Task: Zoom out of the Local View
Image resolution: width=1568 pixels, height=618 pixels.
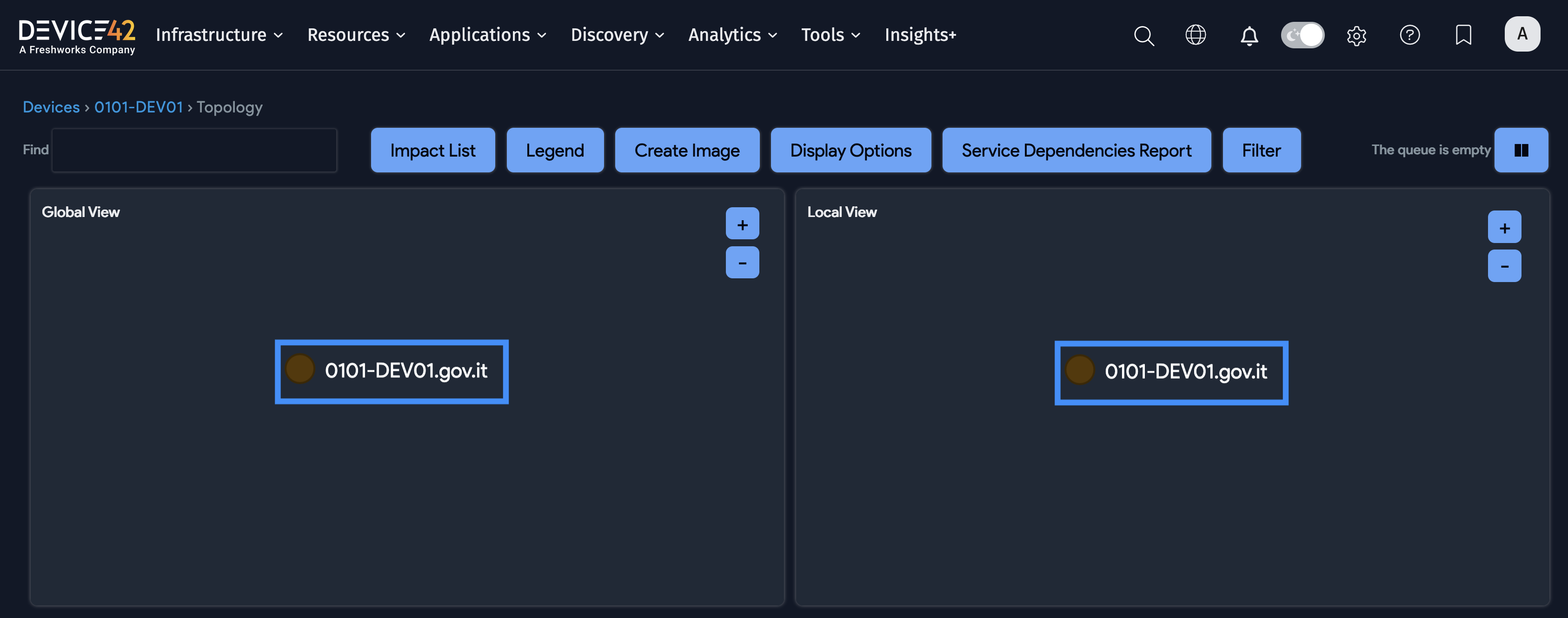Action: tap(1504, 265)
